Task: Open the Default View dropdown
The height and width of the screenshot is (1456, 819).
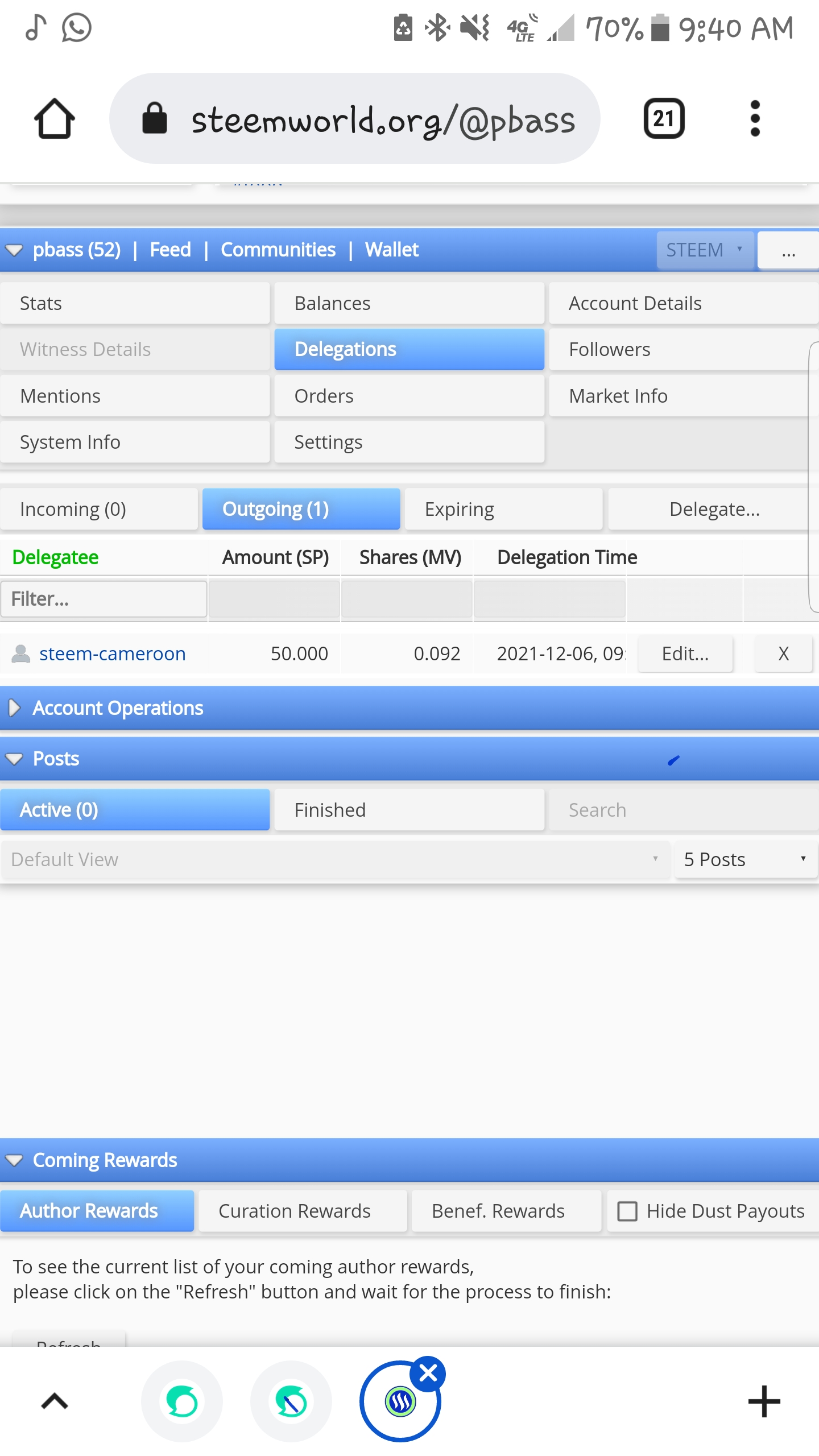Action: coord(335,859)
